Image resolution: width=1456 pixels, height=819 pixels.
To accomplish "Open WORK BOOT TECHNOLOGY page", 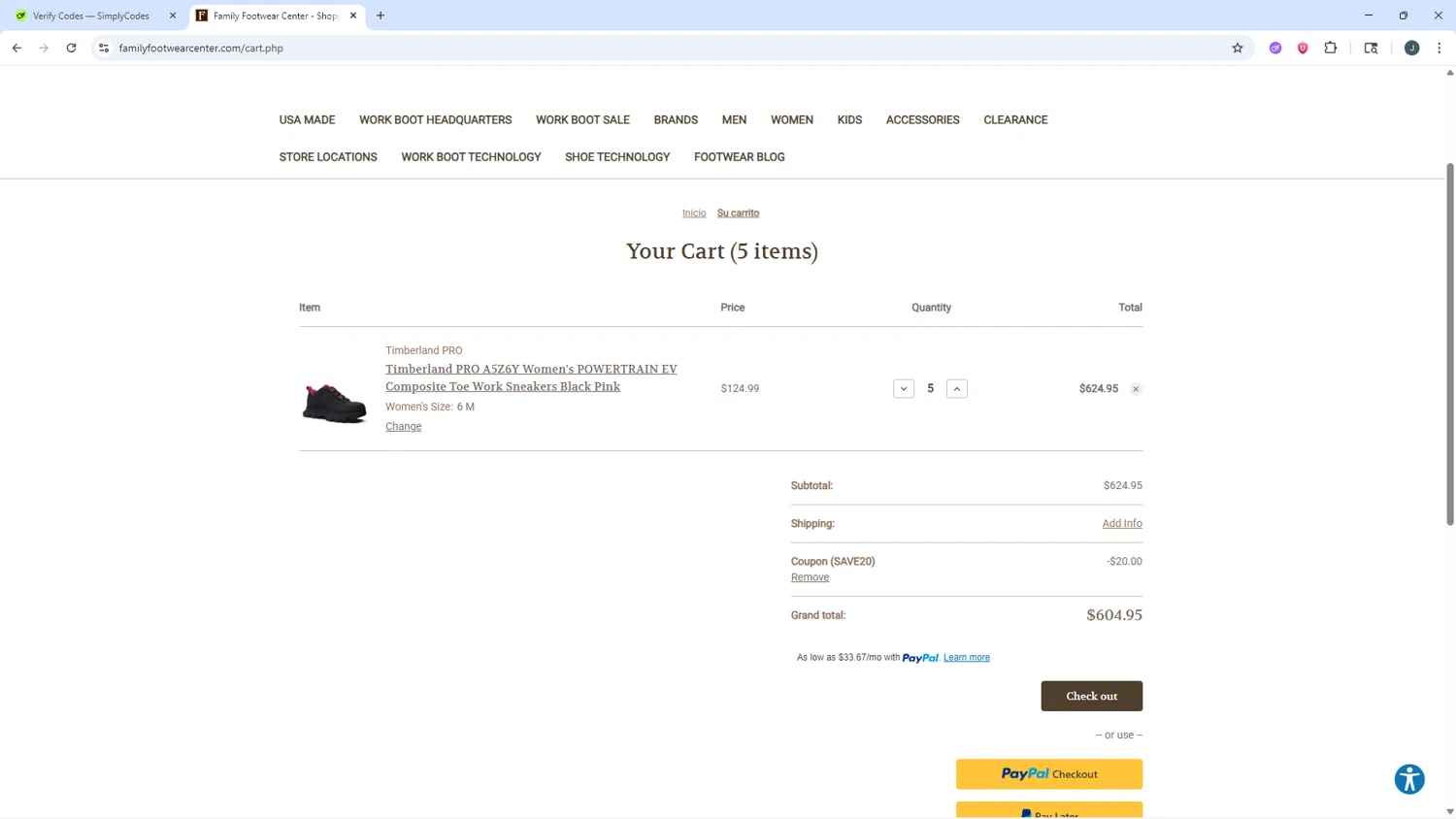I will point(471,157).
